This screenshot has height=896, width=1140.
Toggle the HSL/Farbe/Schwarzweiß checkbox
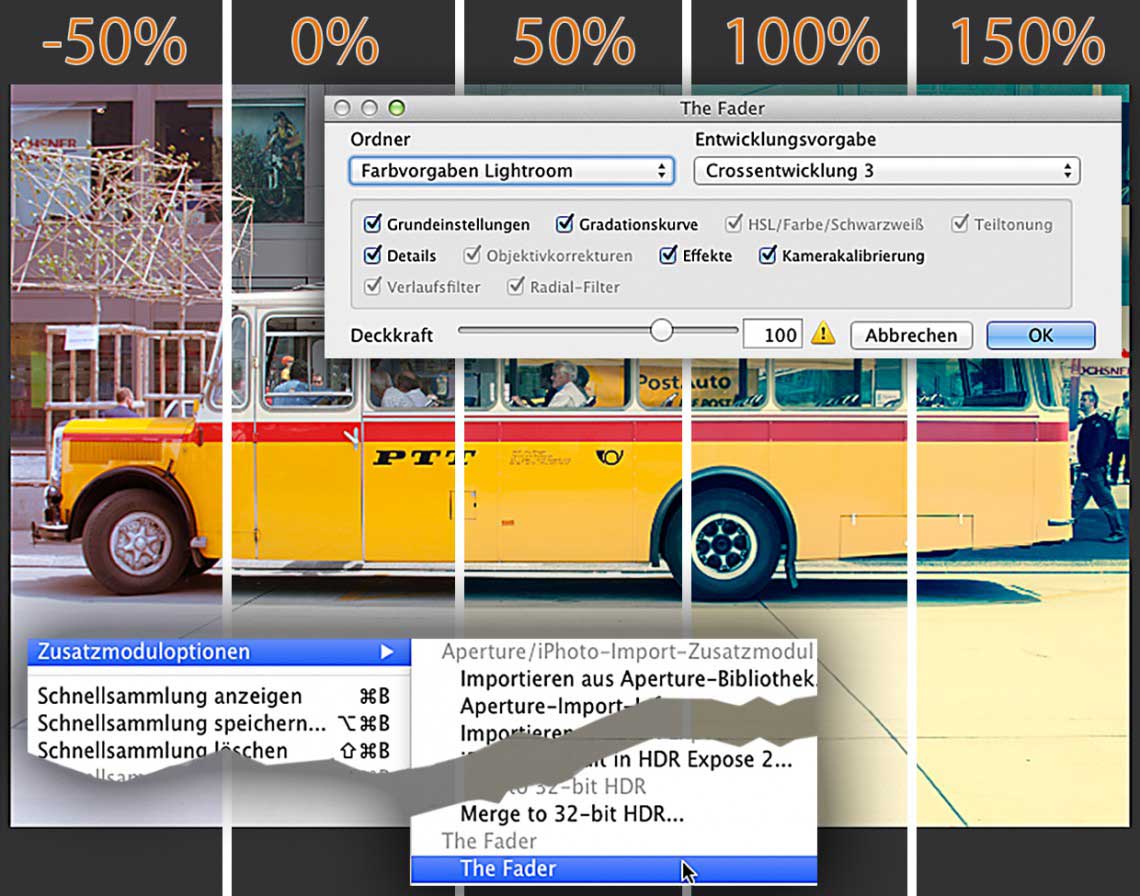coord(734,223)
